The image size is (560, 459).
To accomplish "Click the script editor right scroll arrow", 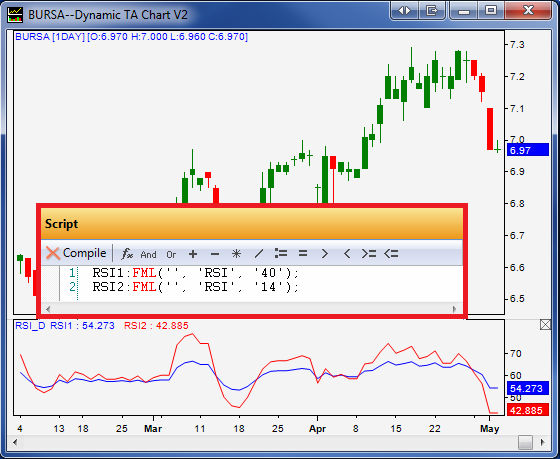I will [x=454, y=309].
